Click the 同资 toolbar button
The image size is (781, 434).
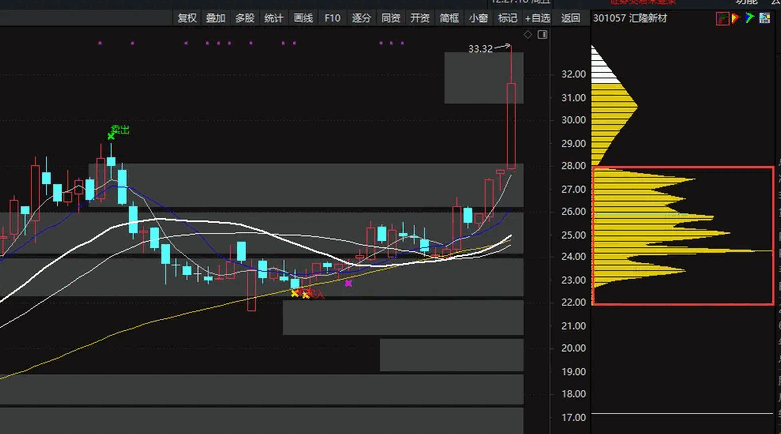click(x=390, y=18)
